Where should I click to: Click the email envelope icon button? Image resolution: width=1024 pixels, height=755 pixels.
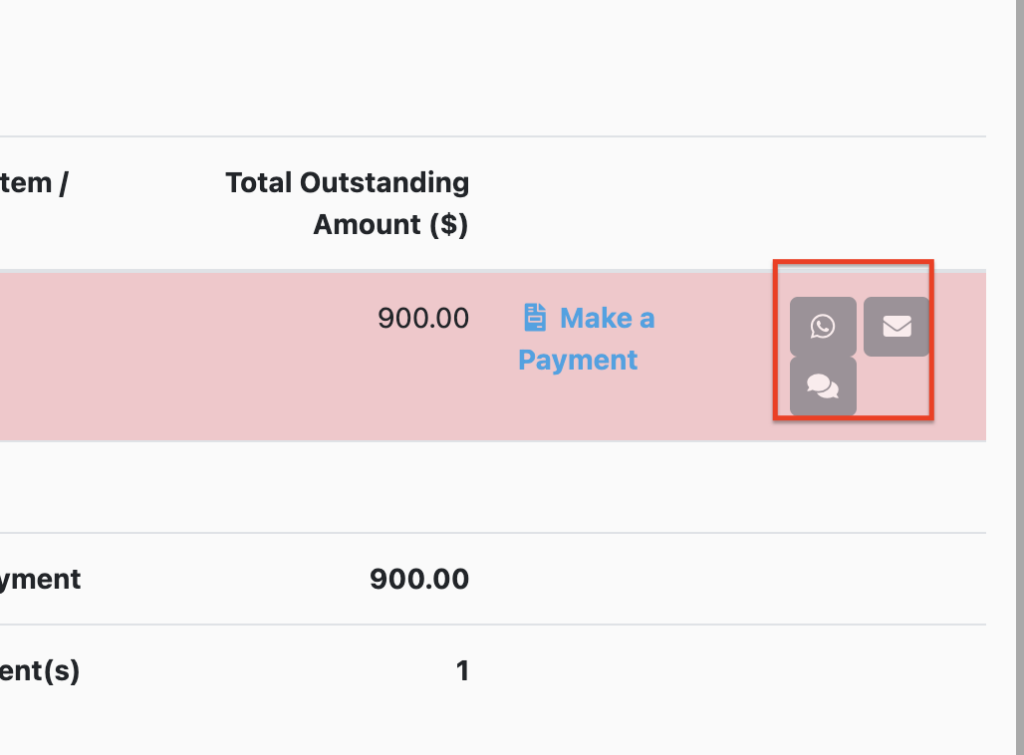tap(897, 326)
